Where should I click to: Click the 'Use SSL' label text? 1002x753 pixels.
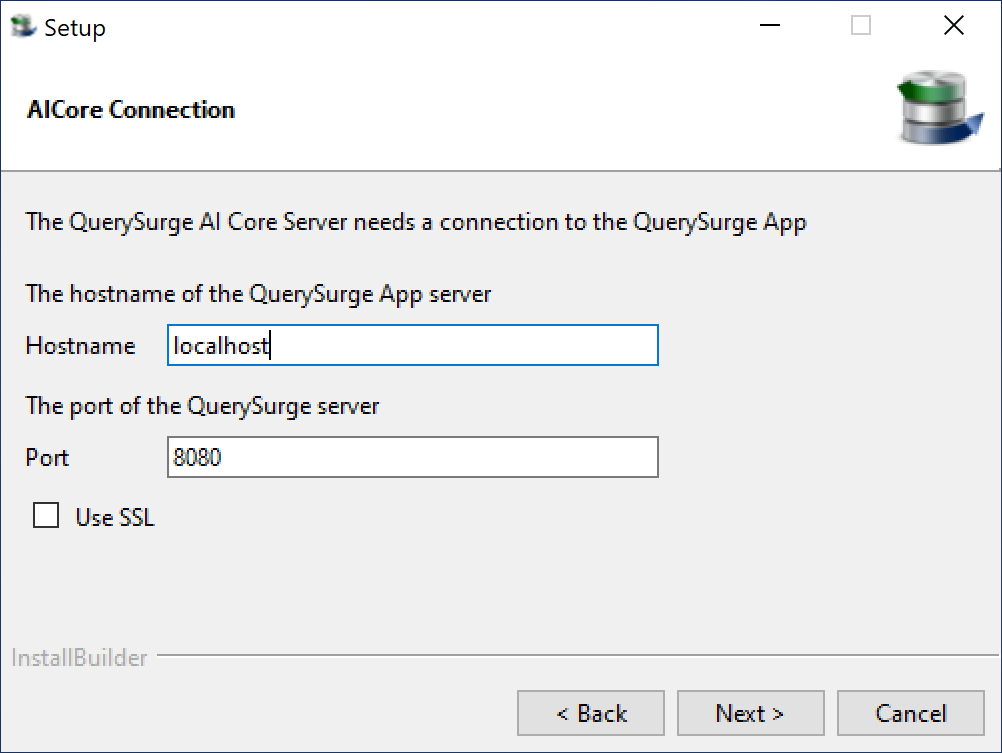pos(115,517)
